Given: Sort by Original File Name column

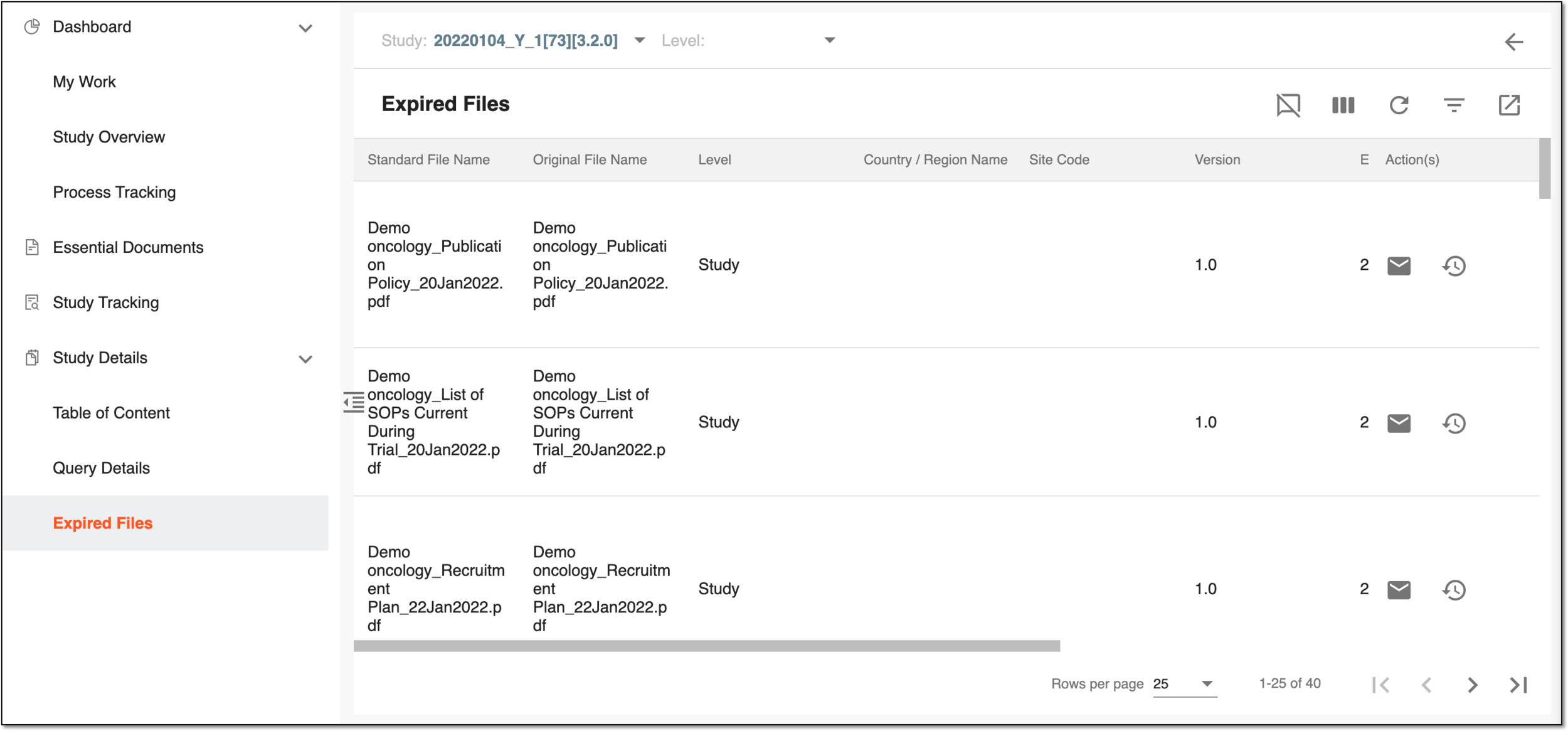Looking at the screenshot, I should coord(590,159).
